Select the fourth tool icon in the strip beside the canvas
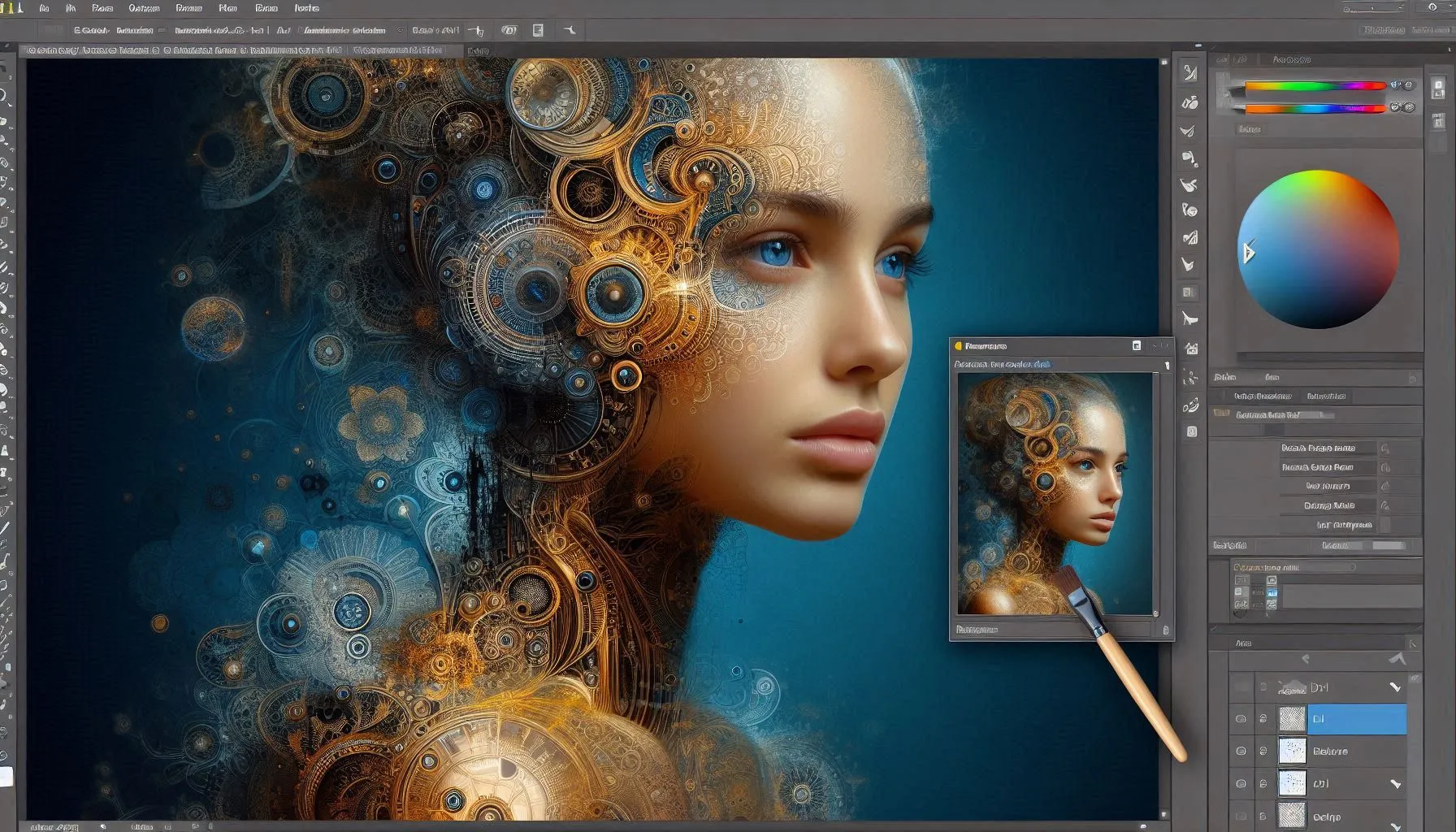 (1189, 158)
